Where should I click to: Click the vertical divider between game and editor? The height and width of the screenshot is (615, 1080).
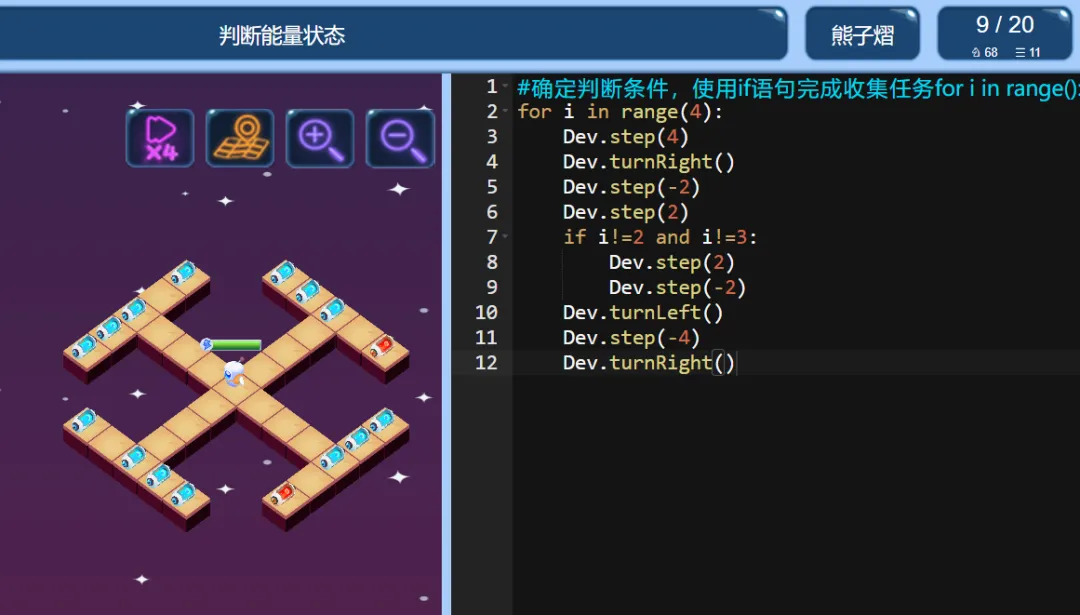pyautogui.click(x=446, y=344)
